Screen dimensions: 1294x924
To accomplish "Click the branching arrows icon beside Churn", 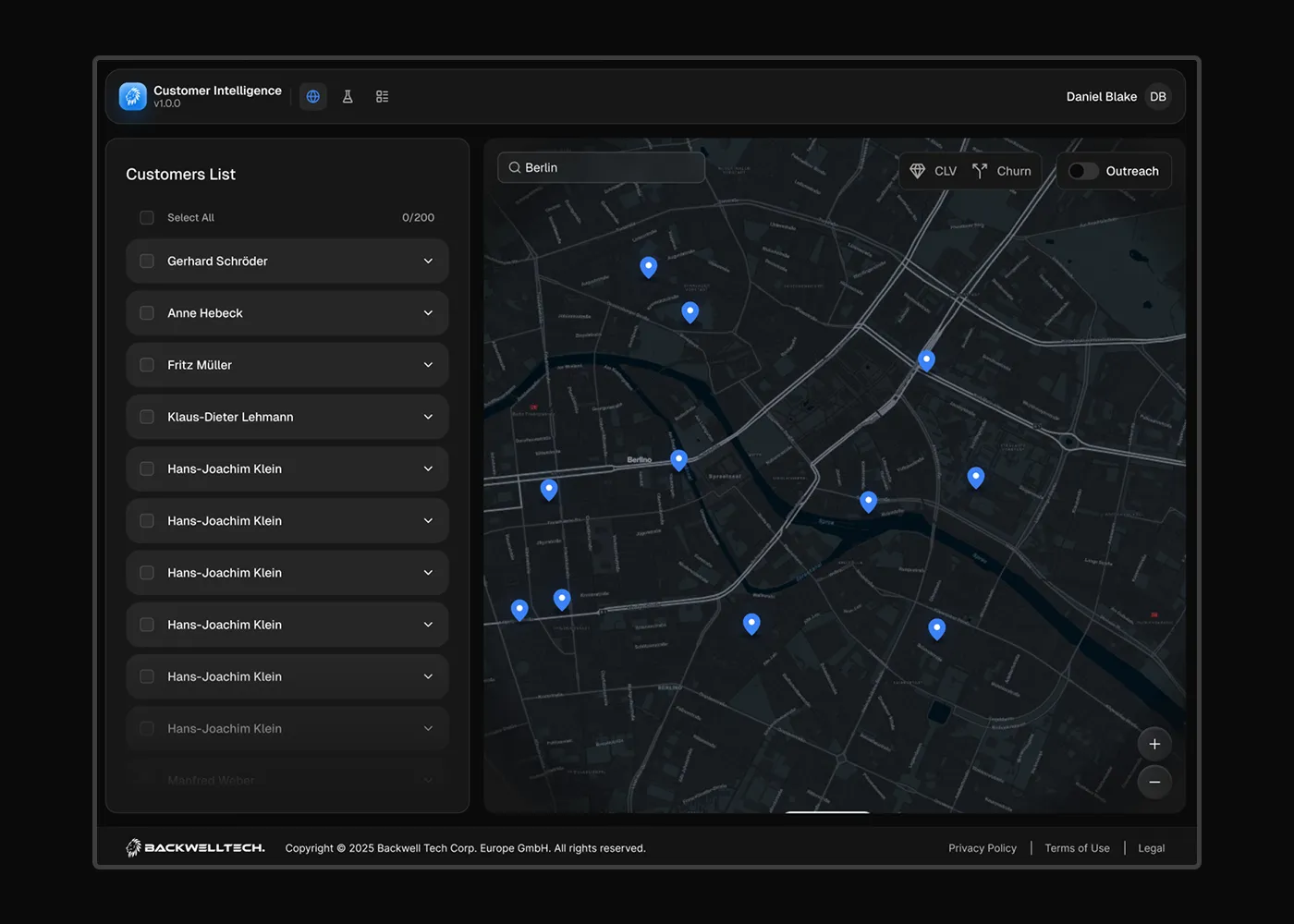I will tap(979, 170).
